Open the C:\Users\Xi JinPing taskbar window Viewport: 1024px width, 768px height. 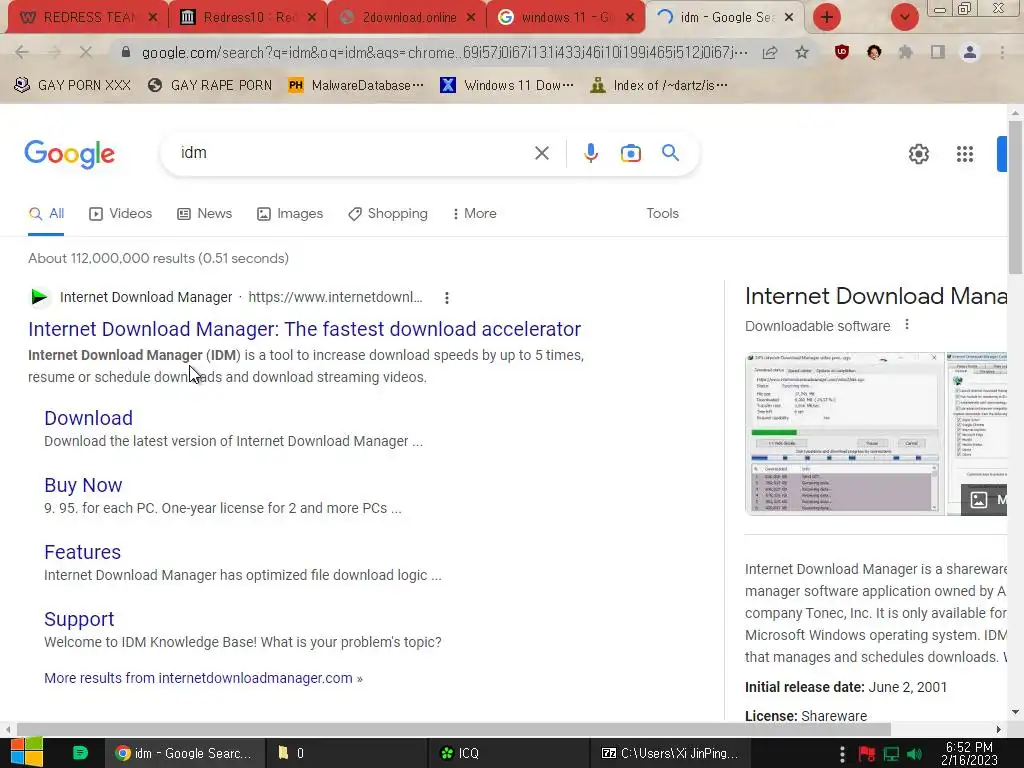point(669,753)
